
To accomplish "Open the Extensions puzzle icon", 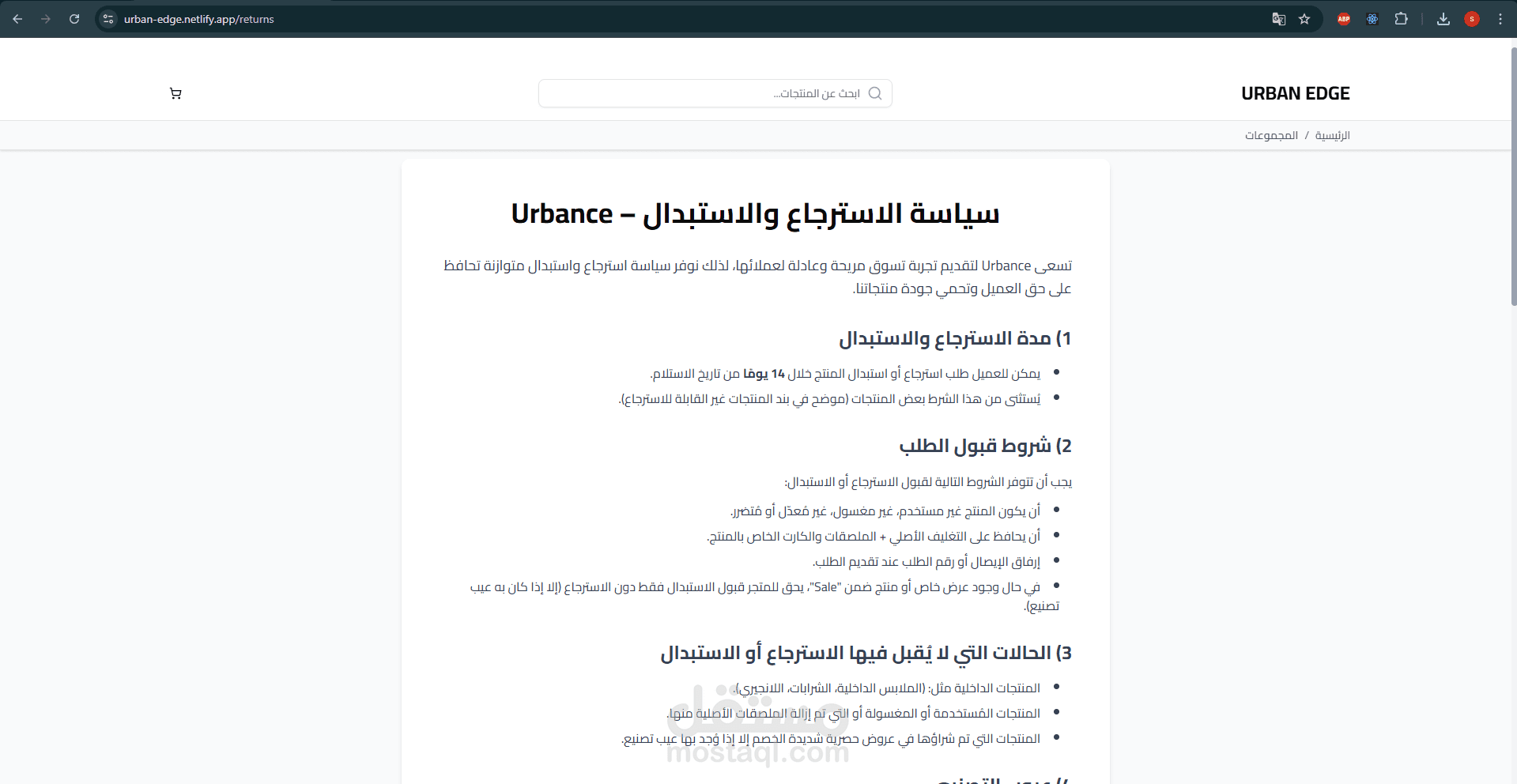I will coord(1401,19).
